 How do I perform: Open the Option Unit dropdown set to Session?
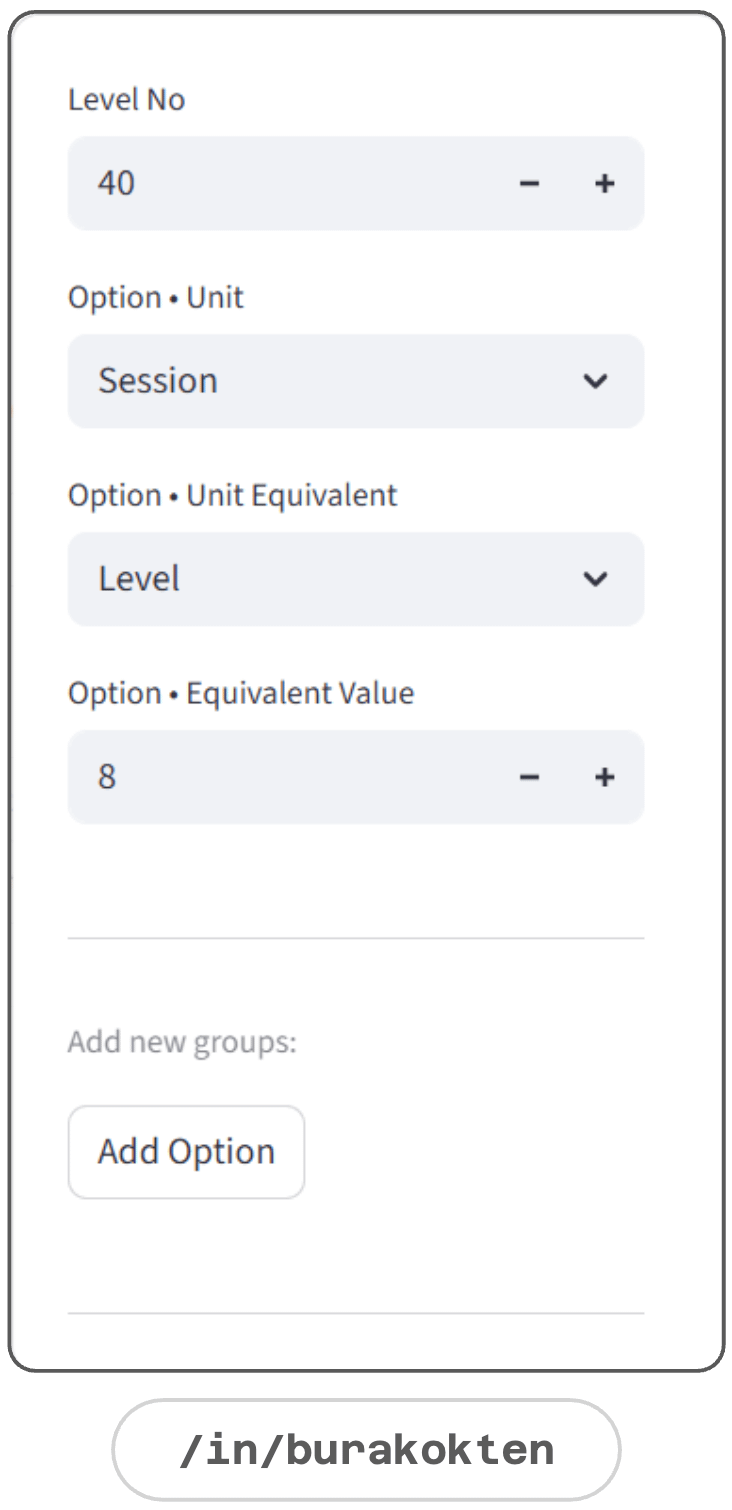coord(356,381)
